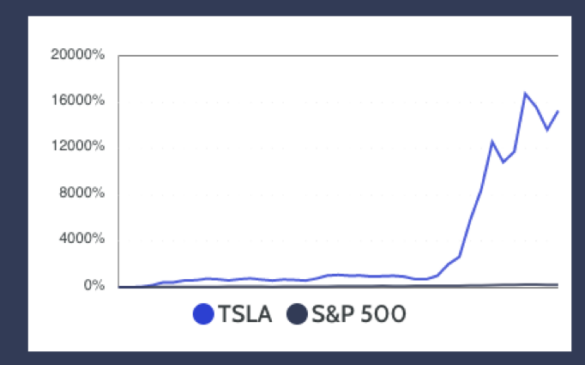
Task: Click the 16000% y-axis label
Action: pyautogui.click(x=78, y=100)
